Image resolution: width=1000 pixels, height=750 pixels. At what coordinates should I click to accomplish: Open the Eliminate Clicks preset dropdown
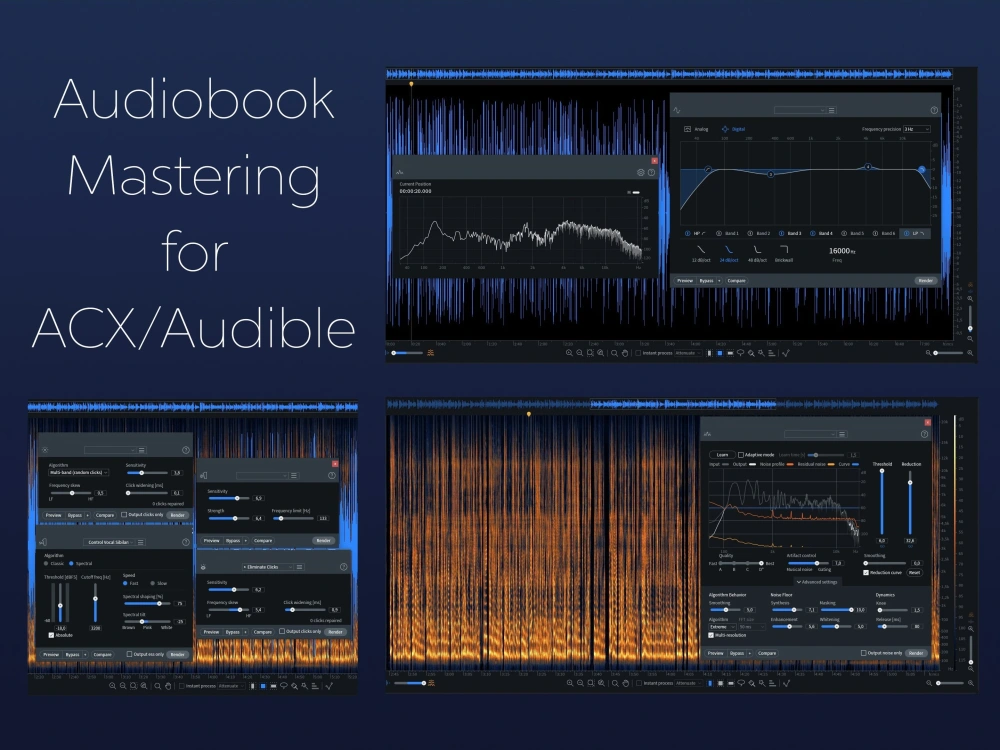(x=268, y=566)
